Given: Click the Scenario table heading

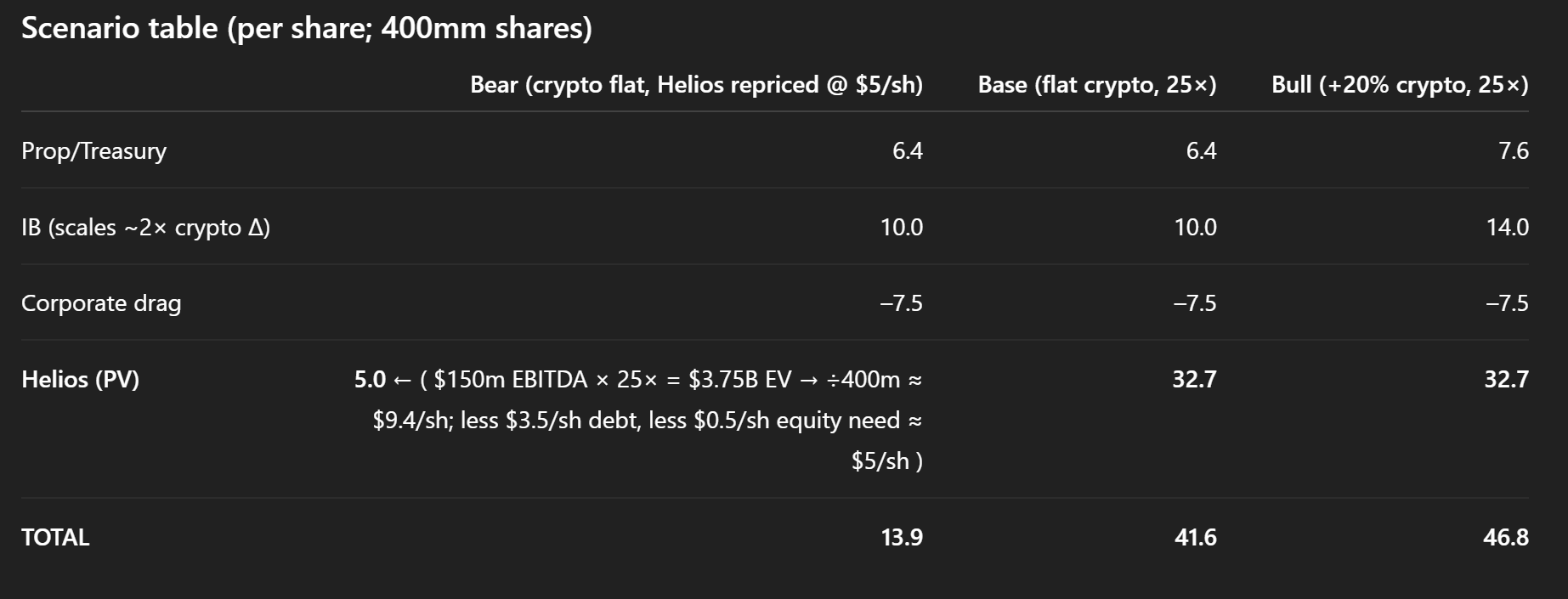Looking at the screenshot, I should 307,28.
